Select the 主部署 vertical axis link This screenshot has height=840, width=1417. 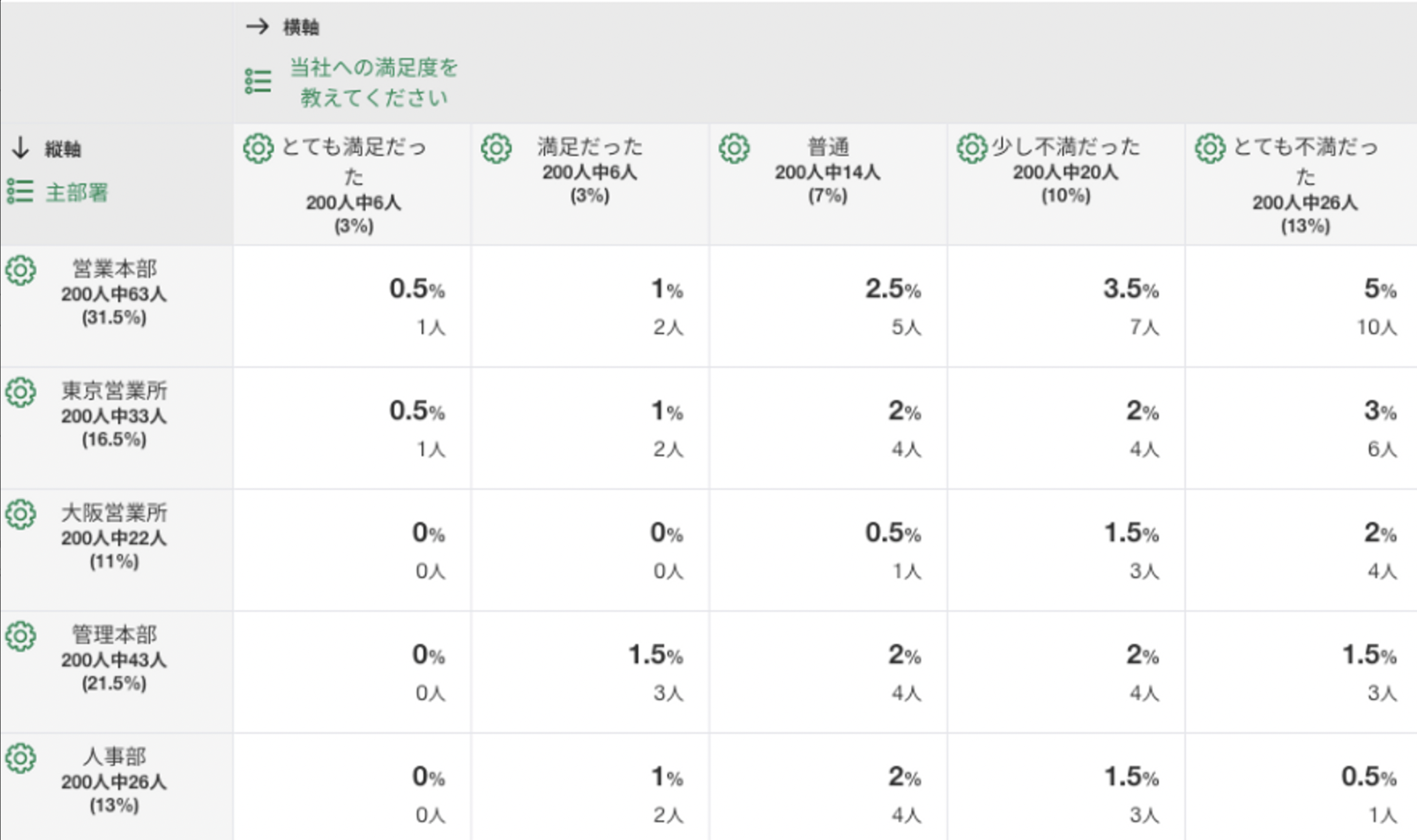76,193
